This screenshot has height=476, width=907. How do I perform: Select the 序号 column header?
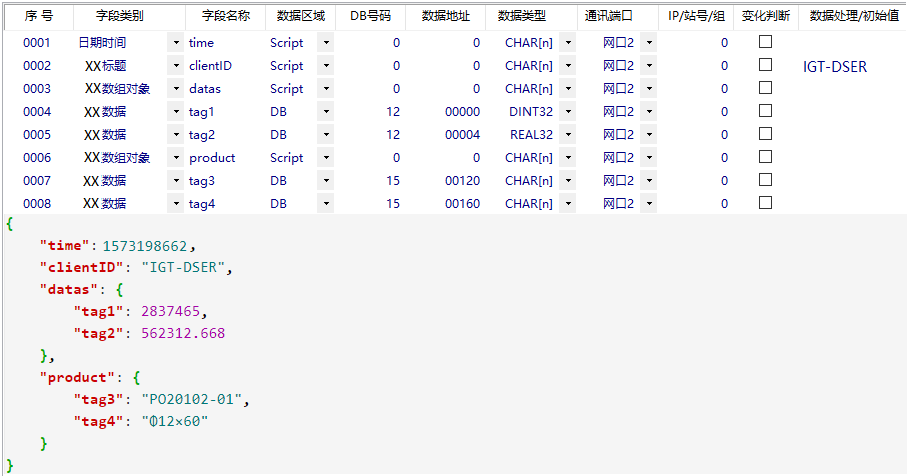click(x=38, y=17)
